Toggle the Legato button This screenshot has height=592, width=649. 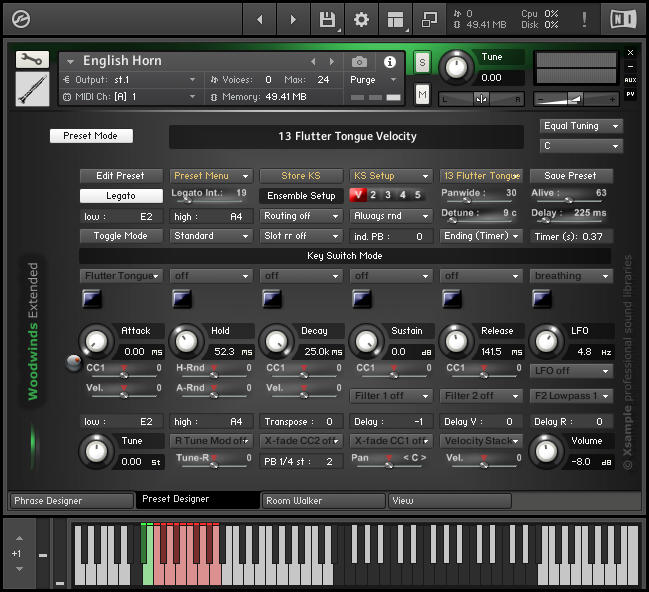[121, 196]
